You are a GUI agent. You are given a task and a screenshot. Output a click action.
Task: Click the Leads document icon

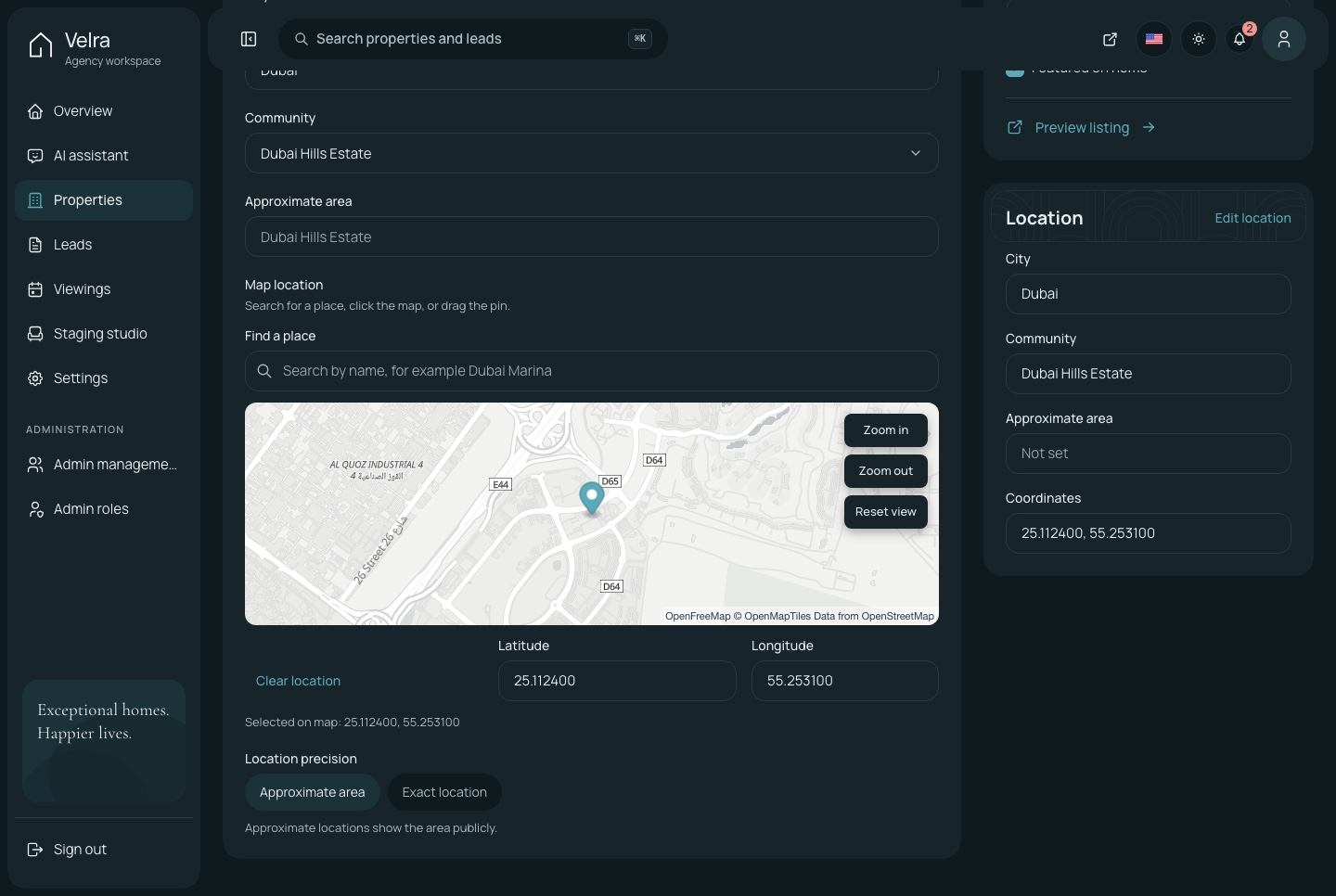35,245
